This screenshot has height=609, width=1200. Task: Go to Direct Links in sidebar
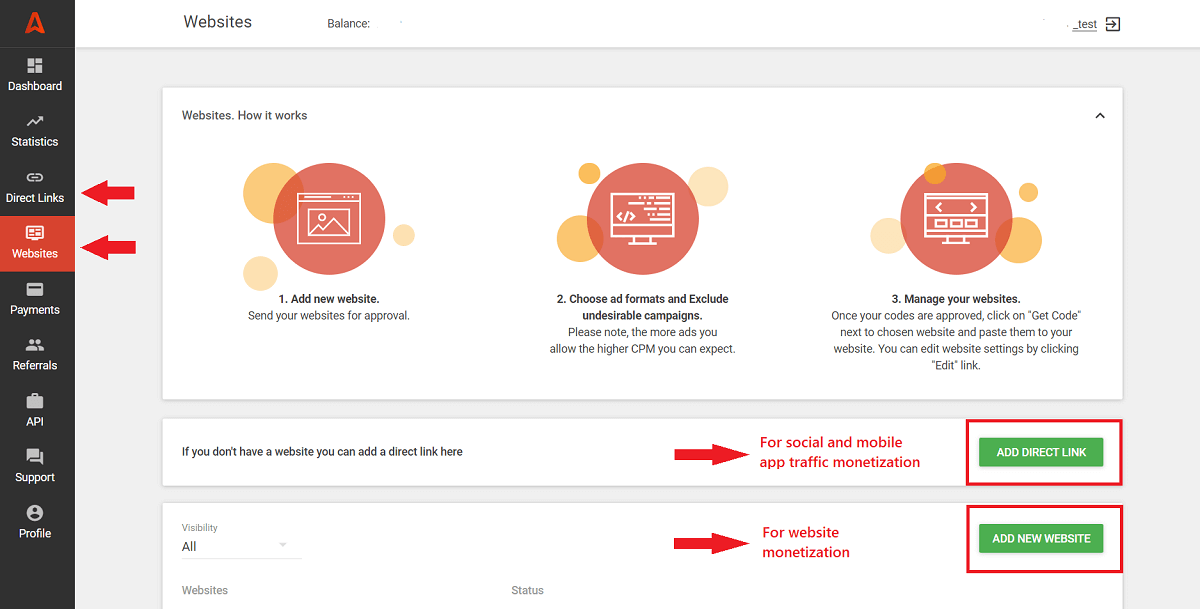point(35,187)
